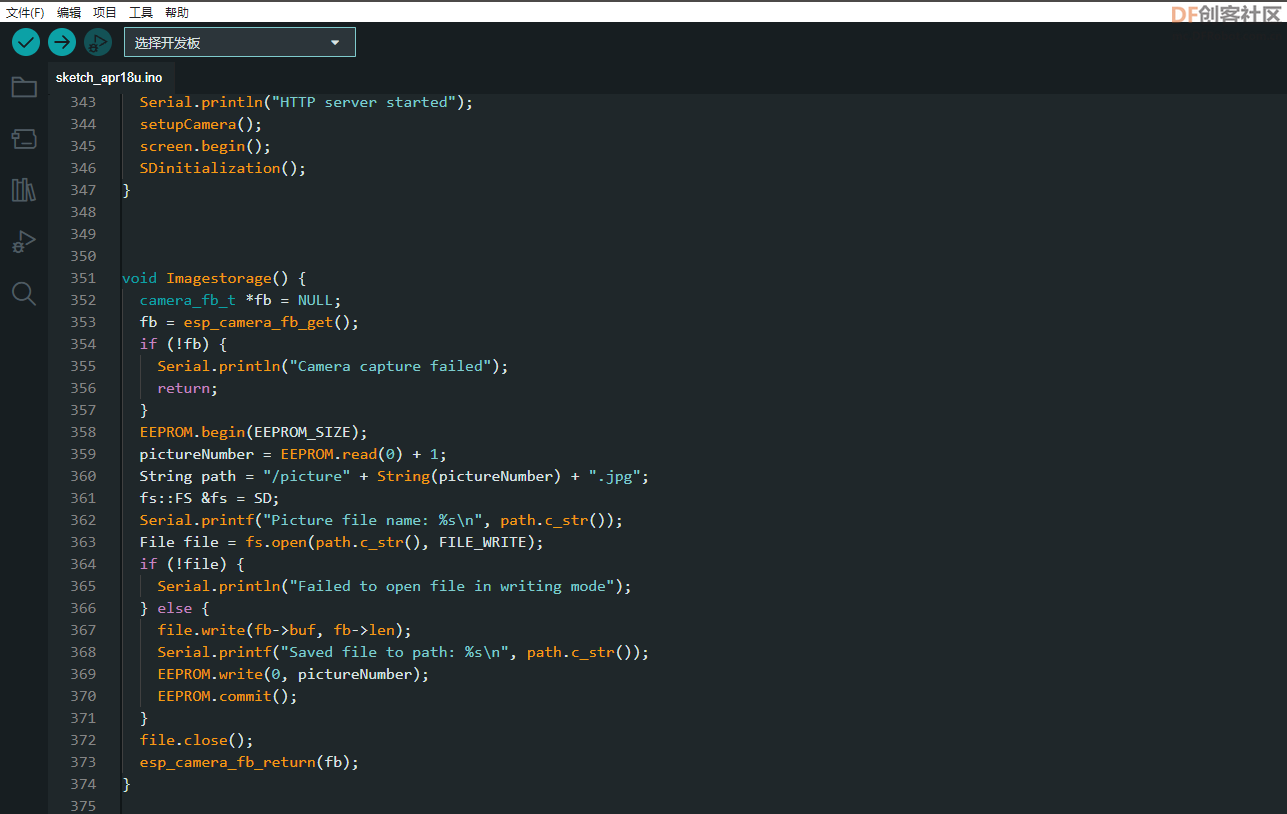Screen dimensions: 1287x814
Task: Open the Library Manager books icon
Action: pyautogui.click(x=24, y=190)
